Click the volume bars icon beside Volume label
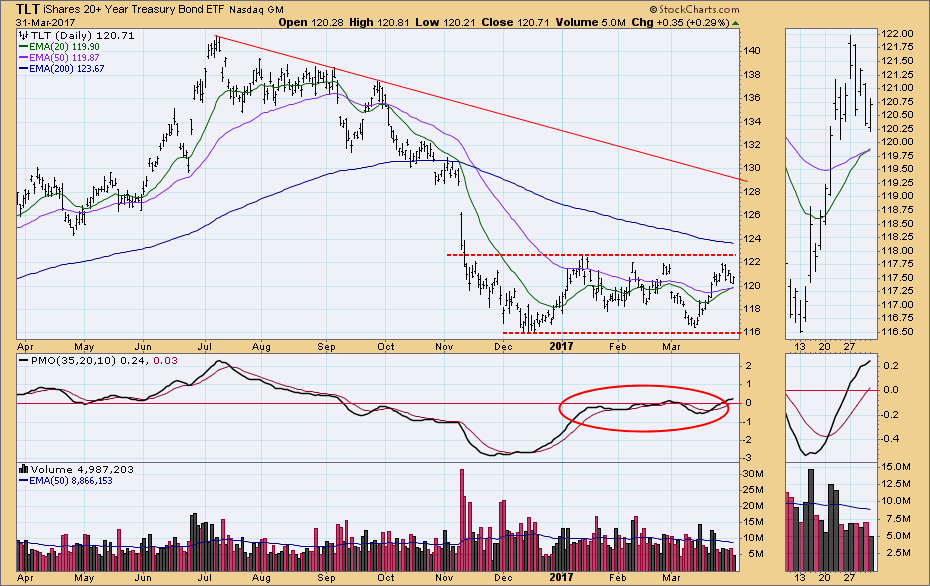Viewport: 930px width, 586px height. [x=24, y=469]
